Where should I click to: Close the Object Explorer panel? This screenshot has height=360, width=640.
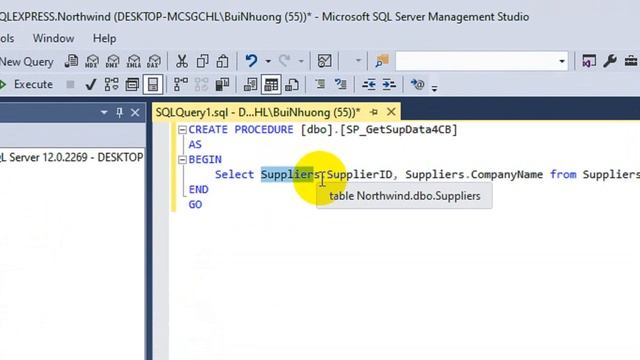pyautogui.click(x=135, y=112)
